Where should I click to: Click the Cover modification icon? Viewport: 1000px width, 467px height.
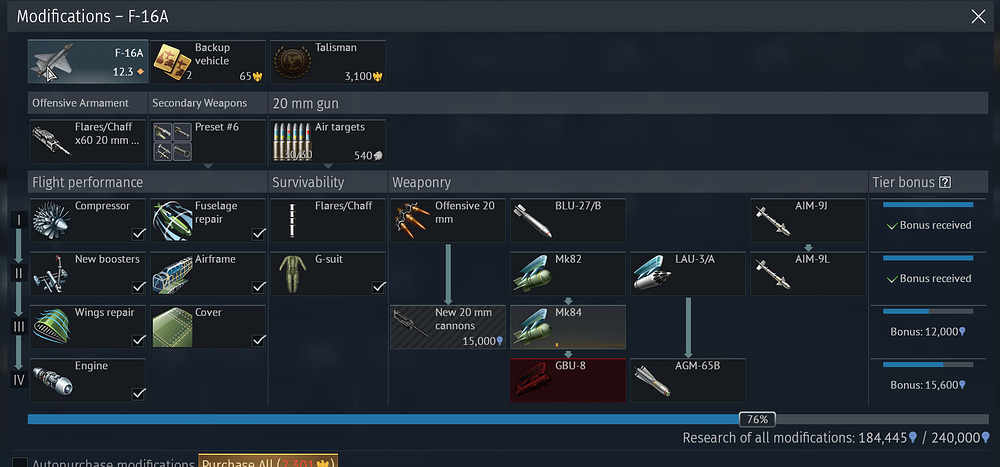click(x=172, y=327)
